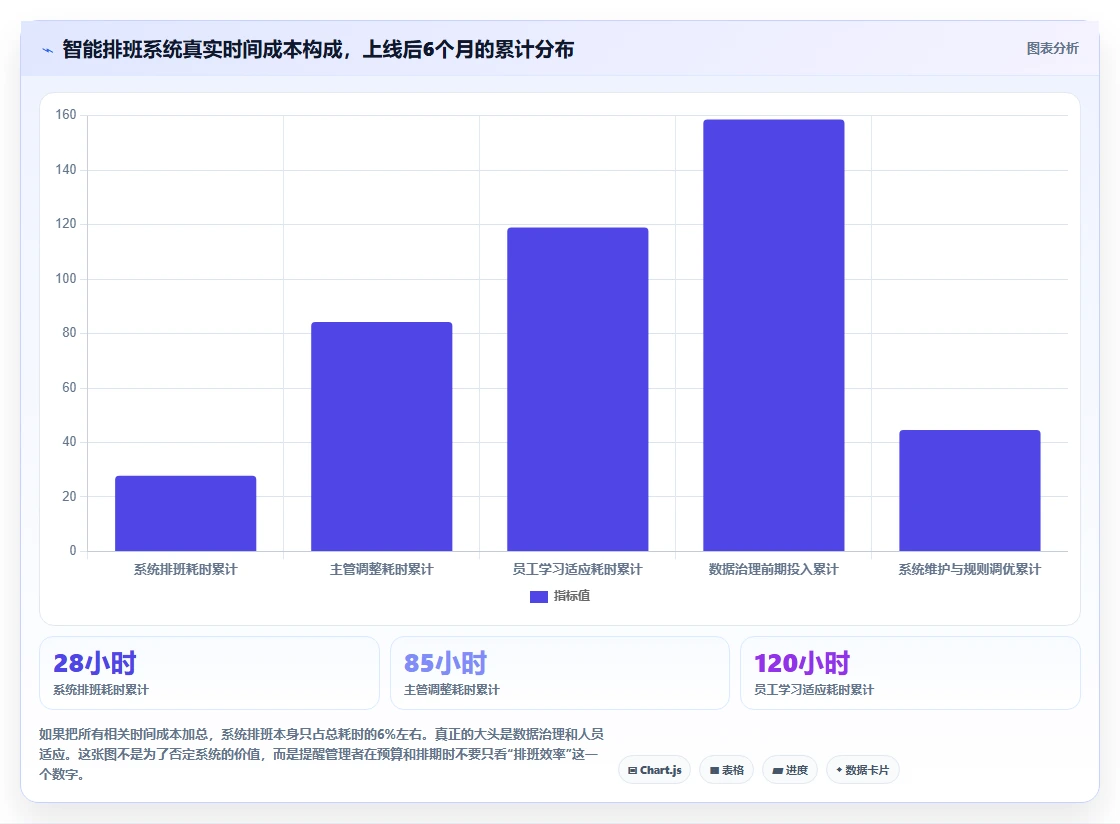Click x-axis label 数据治理前期投入累计
Viewport: 1120px width, 824px height.
774,569
